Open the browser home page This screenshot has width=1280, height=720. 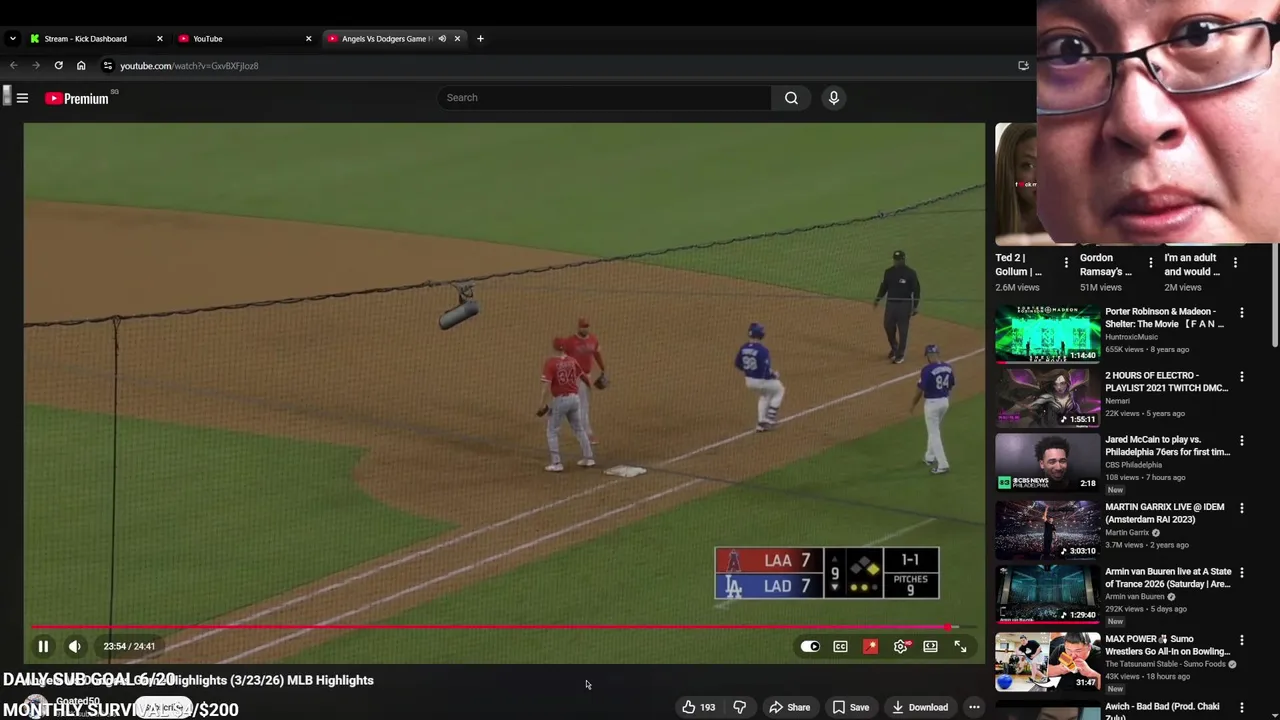(81, 66)
